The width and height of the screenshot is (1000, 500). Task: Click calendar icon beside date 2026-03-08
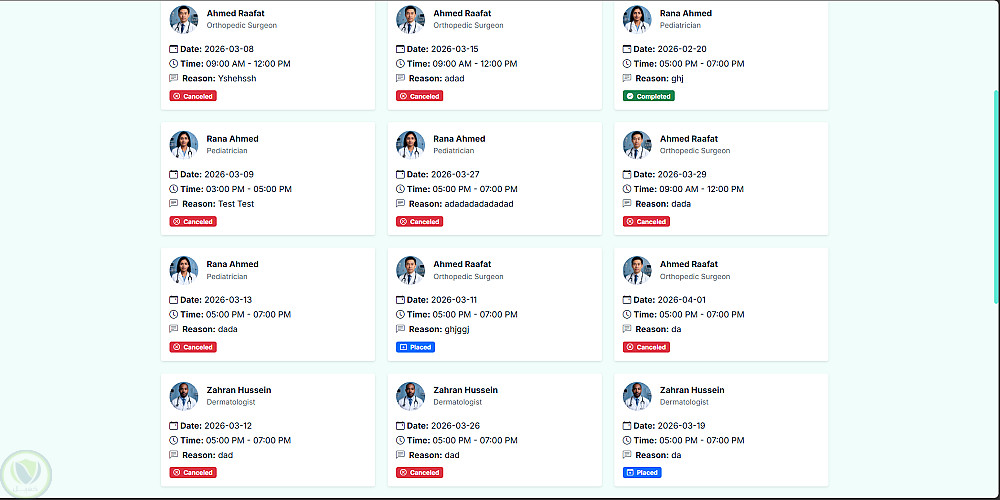pos(173,49)
